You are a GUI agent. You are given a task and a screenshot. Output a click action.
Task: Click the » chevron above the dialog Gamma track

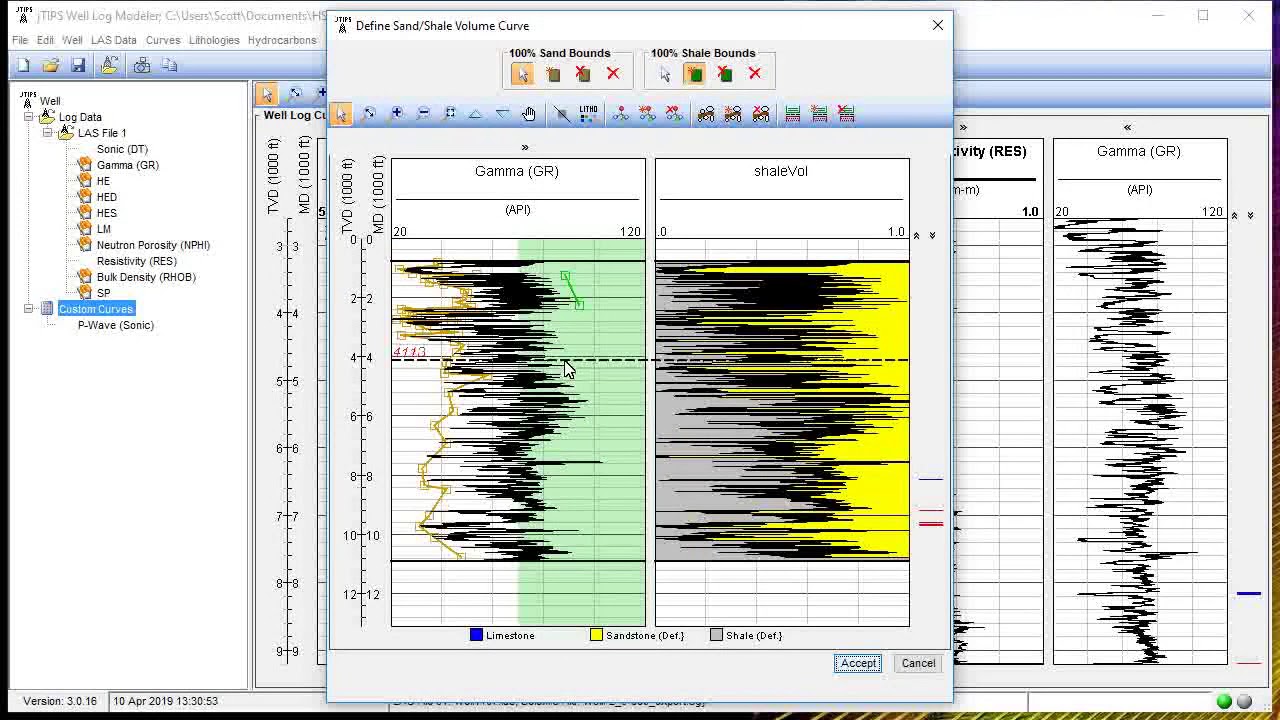pos(525,148)
